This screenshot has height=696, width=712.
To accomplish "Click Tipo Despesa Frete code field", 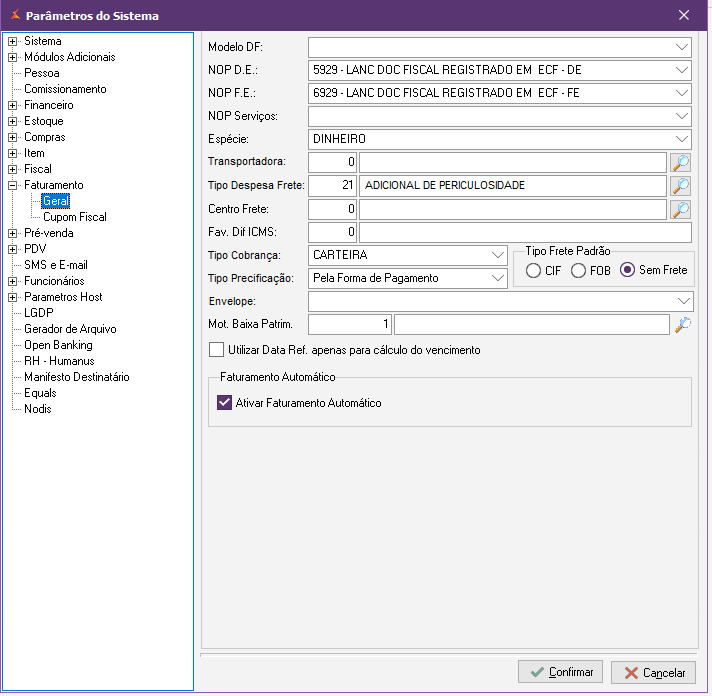I will pyautogui.click(x=332, y=186).
